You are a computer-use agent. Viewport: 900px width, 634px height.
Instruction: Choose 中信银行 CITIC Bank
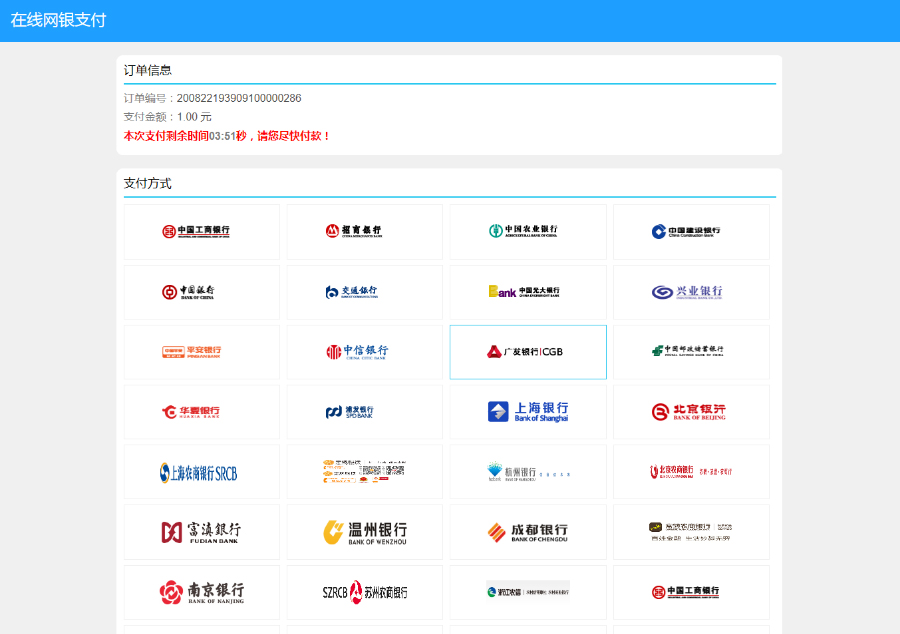click(364, 352)
